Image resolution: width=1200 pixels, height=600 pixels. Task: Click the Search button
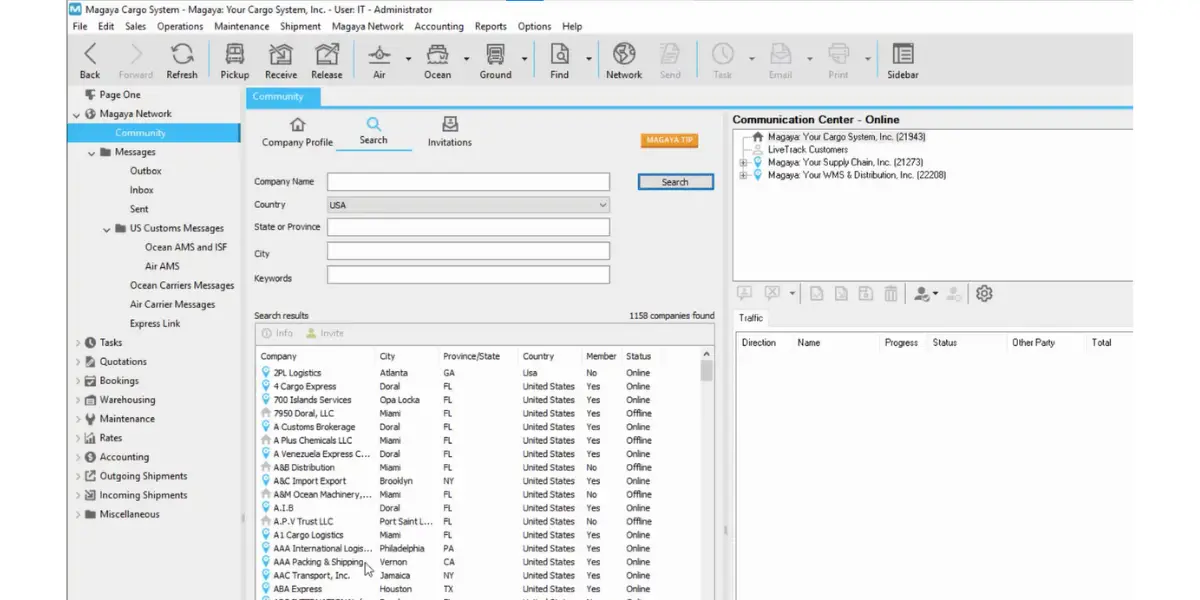(676, 182)
